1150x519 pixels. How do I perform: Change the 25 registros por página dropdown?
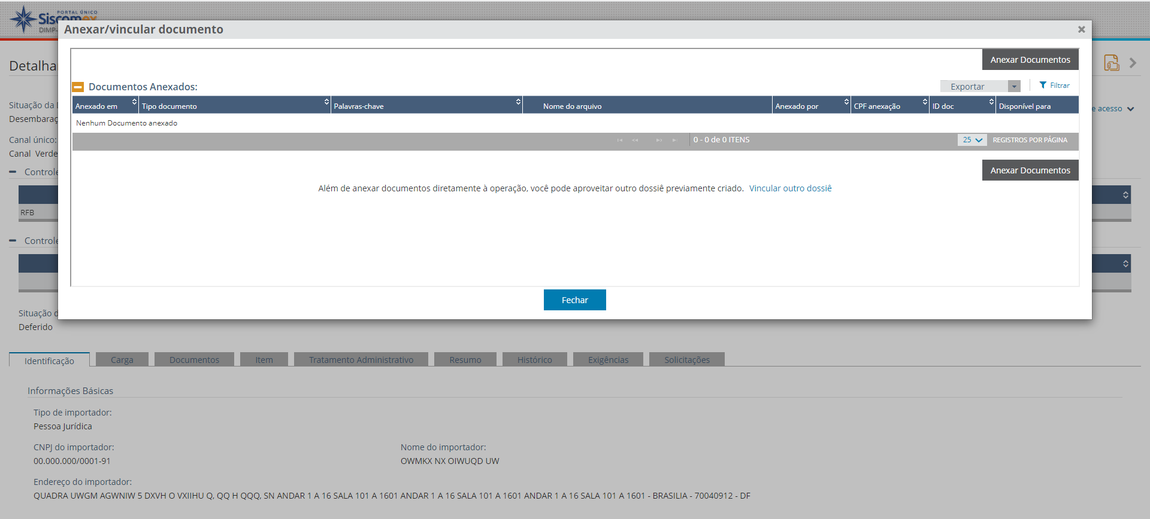pos(972,139)
